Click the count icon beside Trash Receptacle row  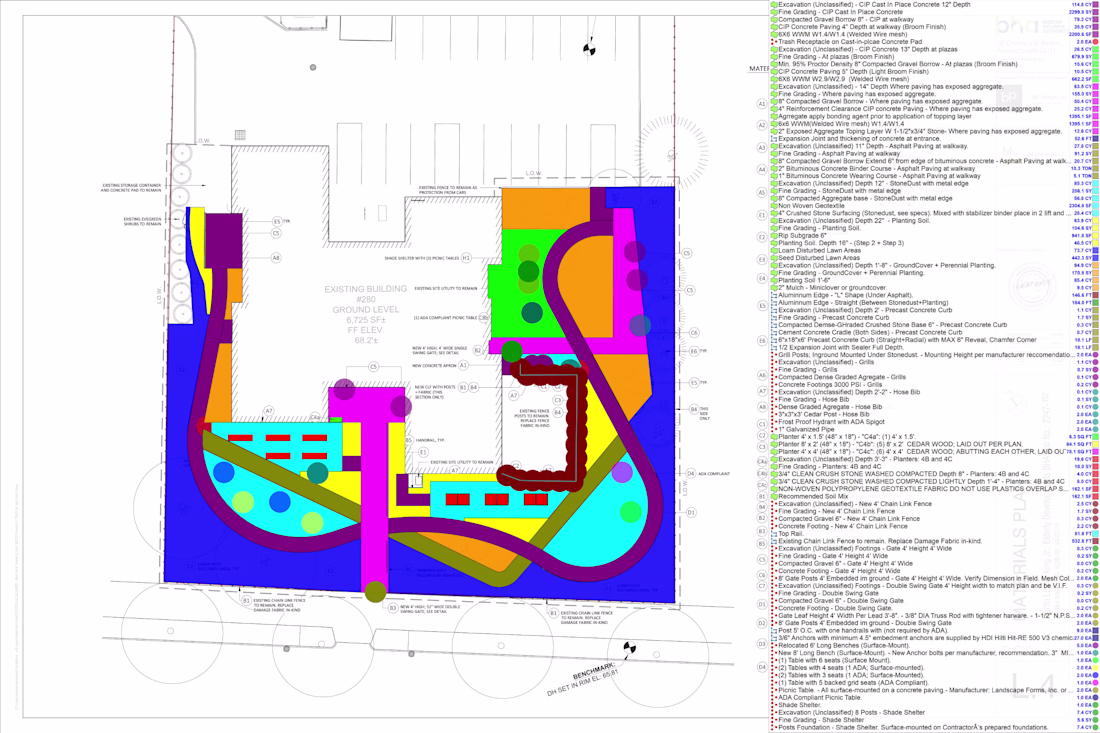tap(774, 41)
